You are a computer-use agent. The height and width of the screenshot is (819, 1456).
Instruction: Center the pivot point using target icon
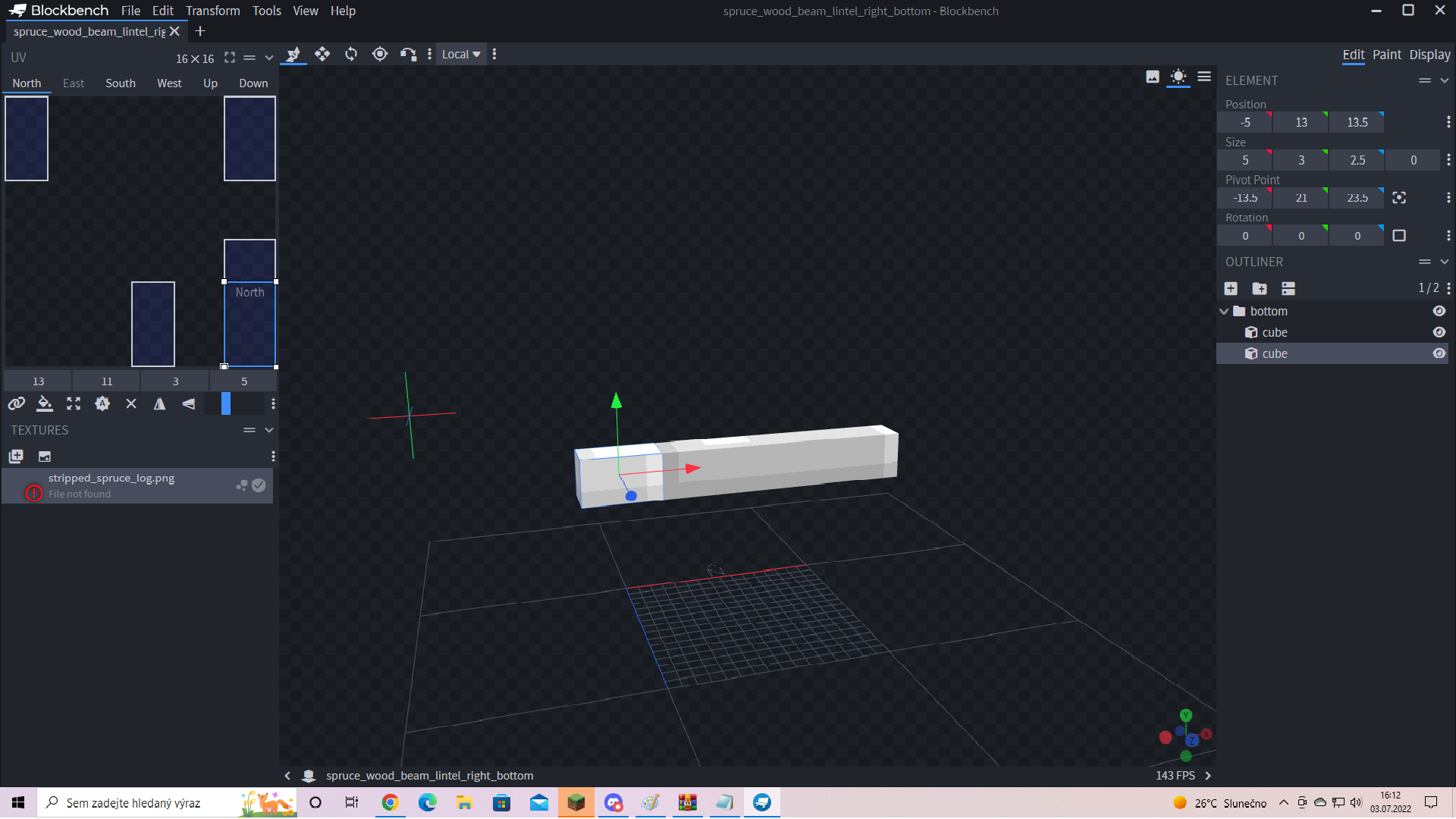1399,198
